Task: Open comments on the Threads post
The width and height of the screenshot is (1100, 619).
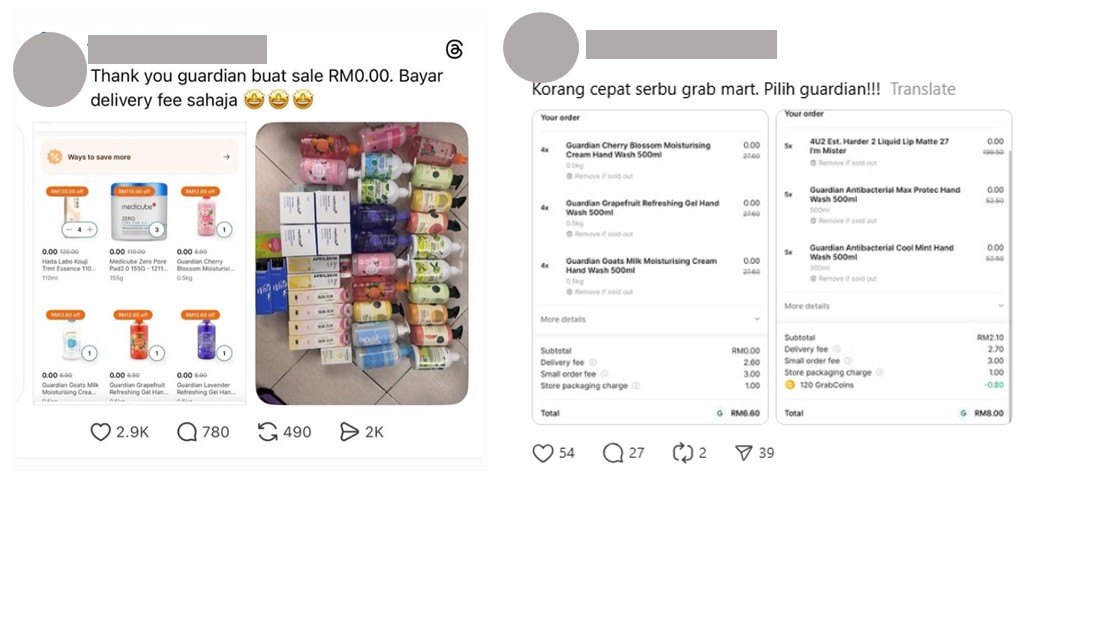Action: [187, 432]
